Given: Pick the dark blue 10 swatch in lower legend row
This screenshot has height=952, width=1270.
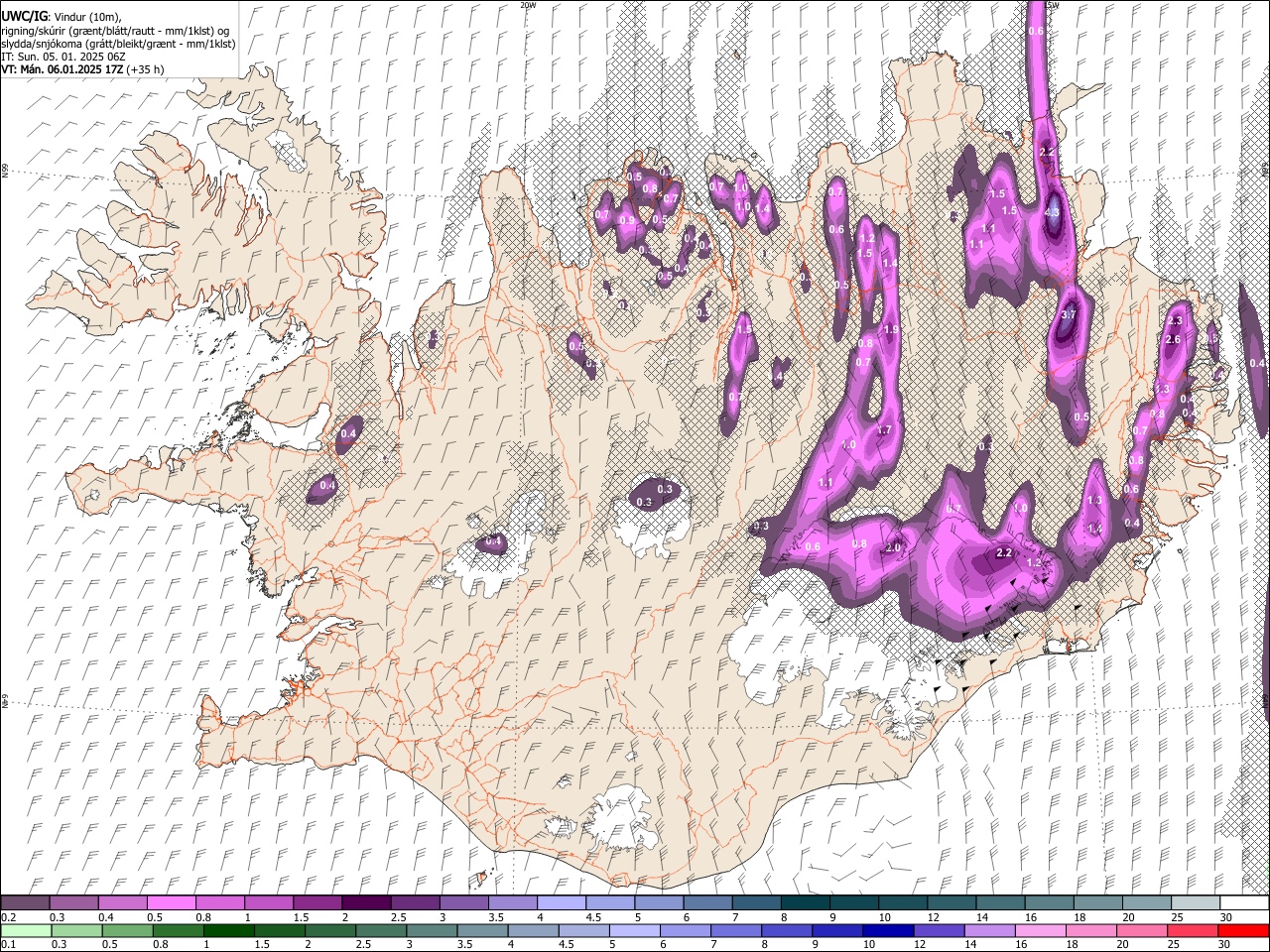Looking at the screenshot, I should coord(887,931).
